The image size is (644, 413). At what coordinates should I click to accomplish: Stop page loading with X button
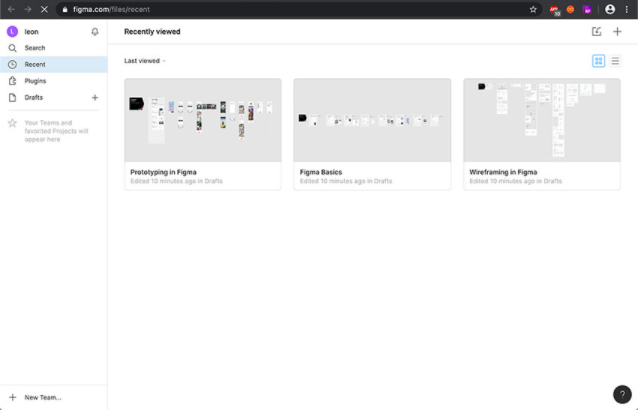(44, 9)
